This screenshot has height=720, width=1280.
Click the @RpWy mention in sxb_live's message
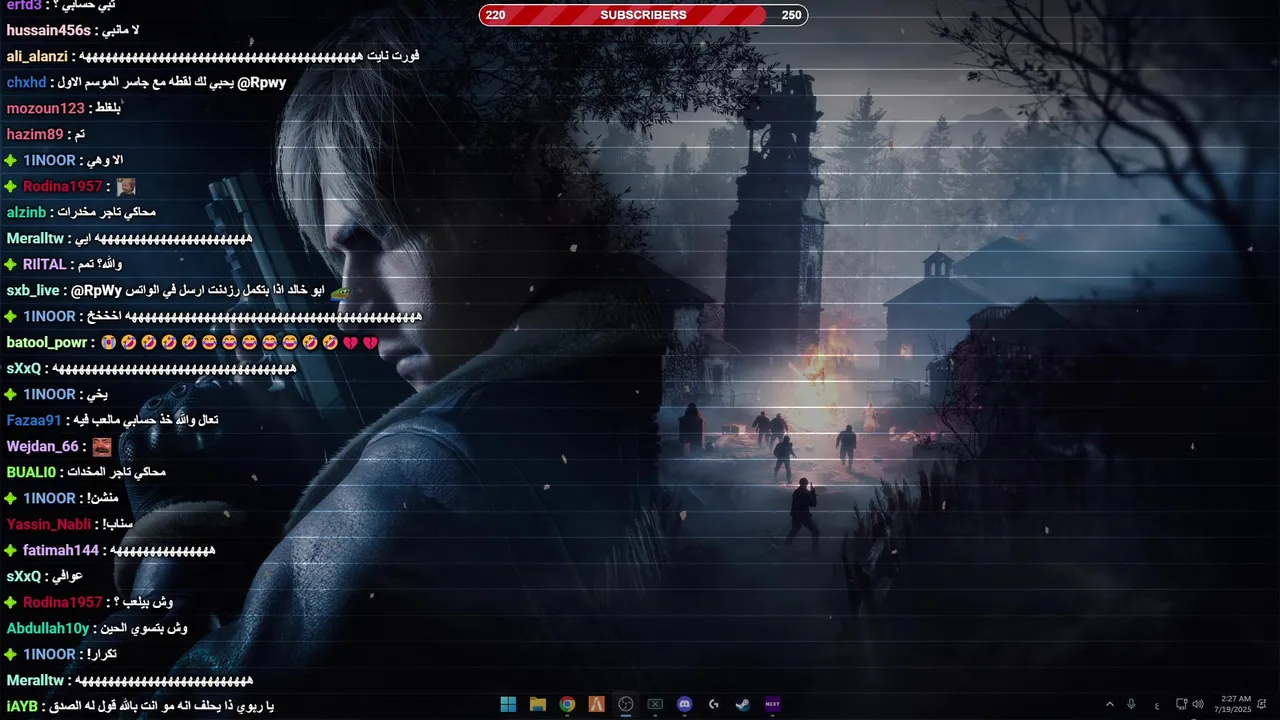(97, 291)
